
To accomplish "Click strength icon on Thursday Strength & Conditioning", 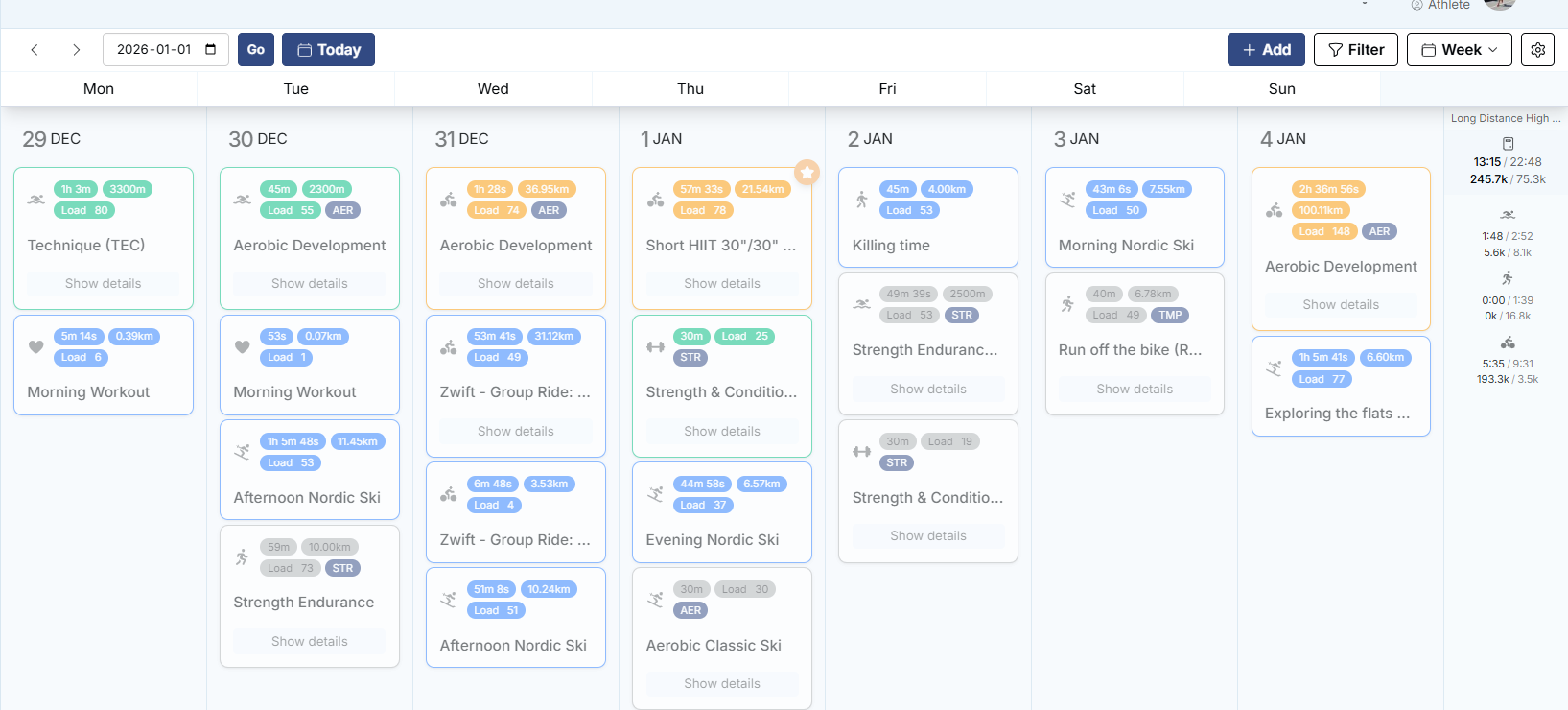I will (655, 346).
